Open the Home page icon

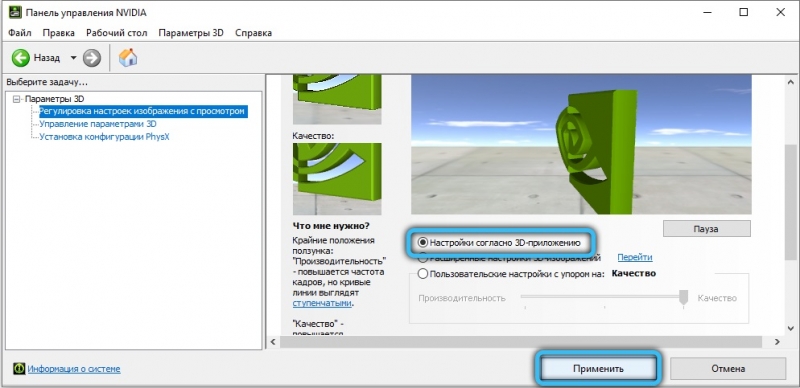tap(128, 58)
